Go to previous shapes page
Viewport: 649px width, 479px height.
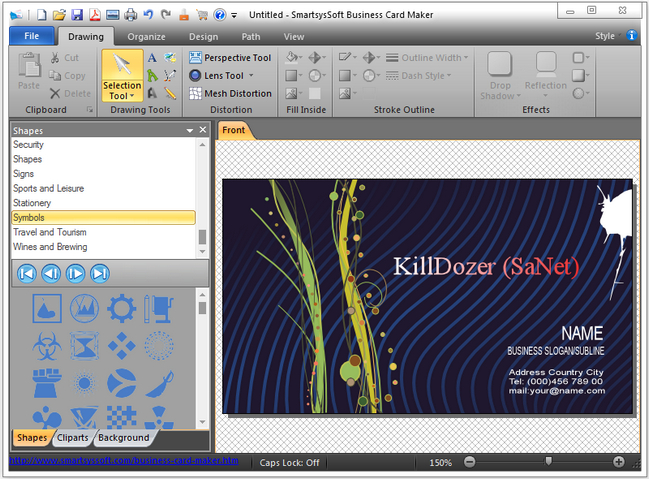click(x=51, y=274)
